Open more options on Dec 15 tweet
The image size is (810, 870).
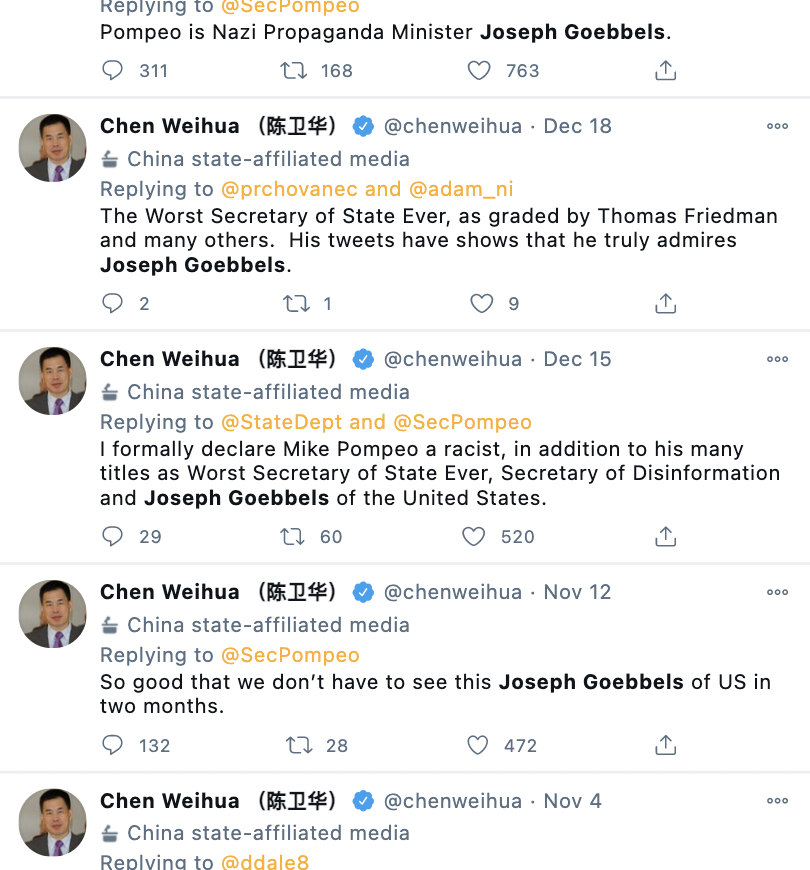point(777,359)
